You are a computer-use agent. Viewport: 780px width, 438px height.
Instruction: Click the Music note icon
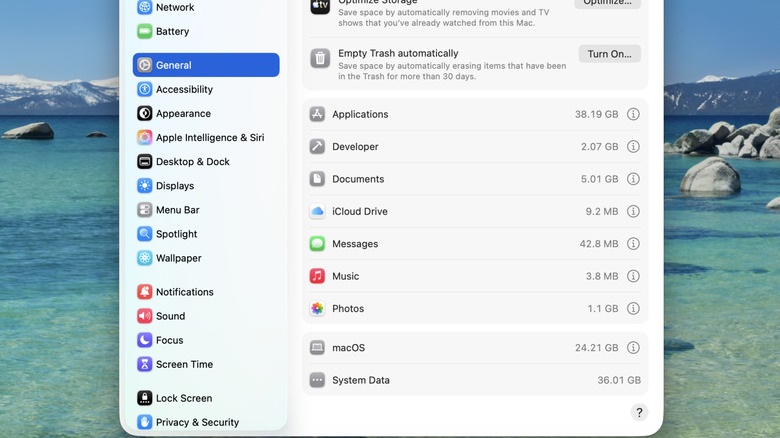pyautogui.click(x=317, y=276)
